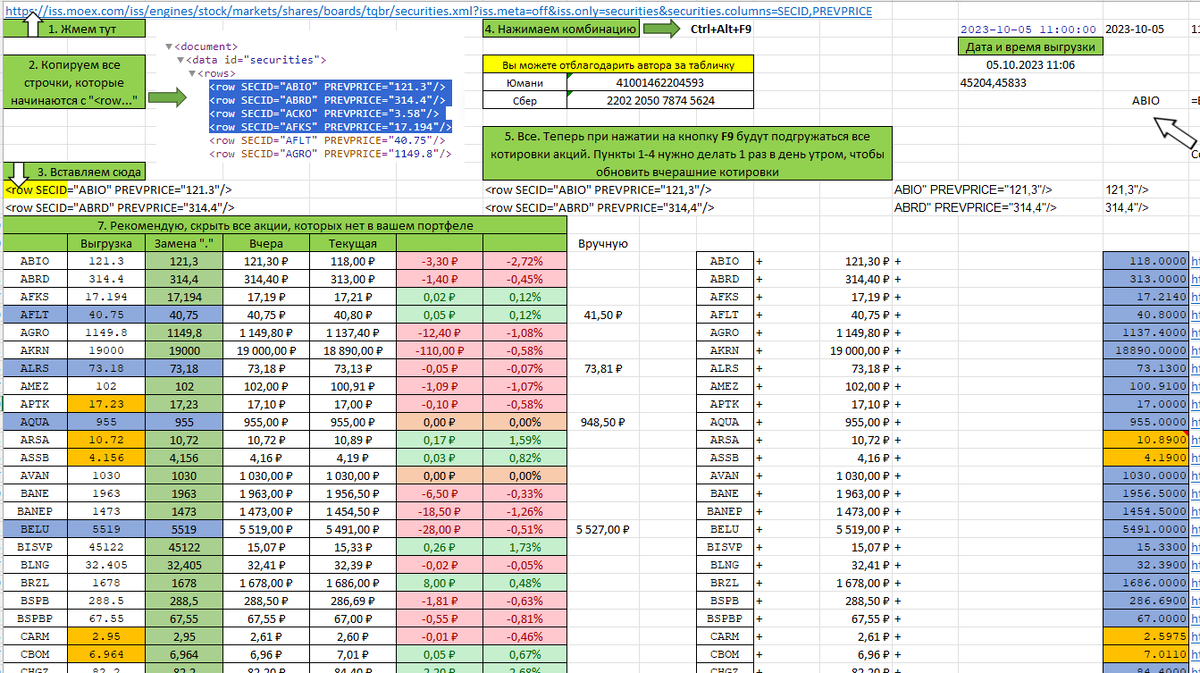Select the "3. Вставляем сюда" cell
This screenshot has height=673, width=1200.
(x=75, y=171)
